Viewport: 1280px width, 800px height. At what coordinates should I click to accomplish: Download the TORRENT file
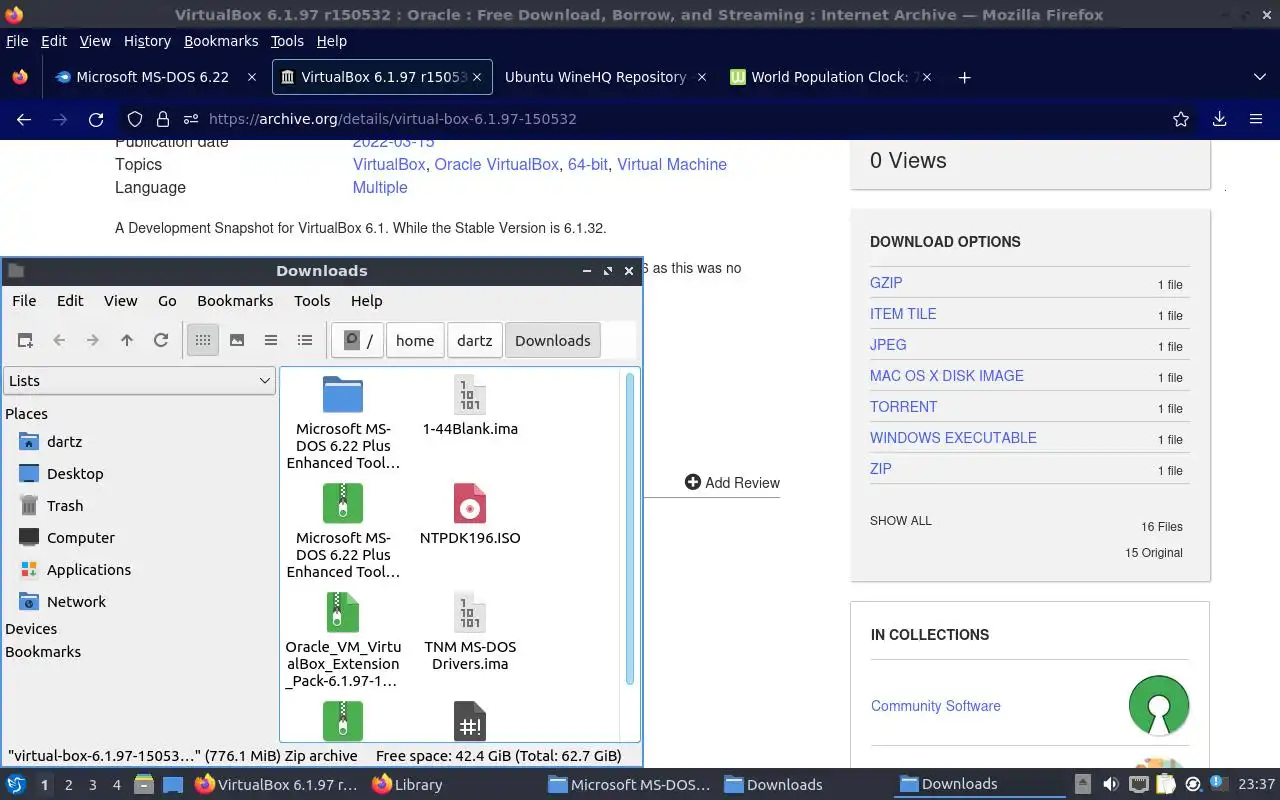(x=903, y=406)
